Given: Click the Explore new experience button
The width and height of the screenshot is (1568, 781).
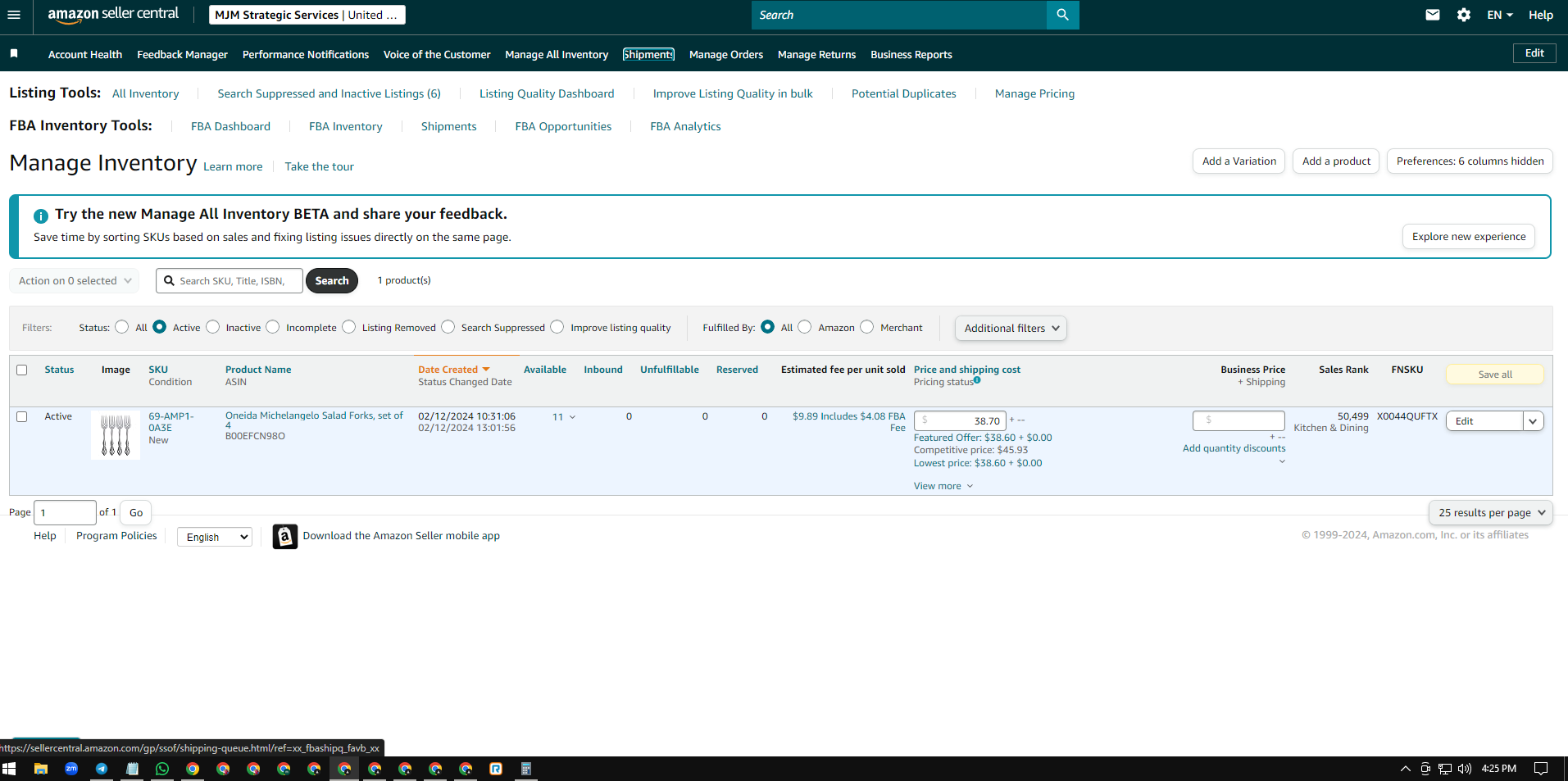Looking at the screenshot, I should coord(1469,237).
